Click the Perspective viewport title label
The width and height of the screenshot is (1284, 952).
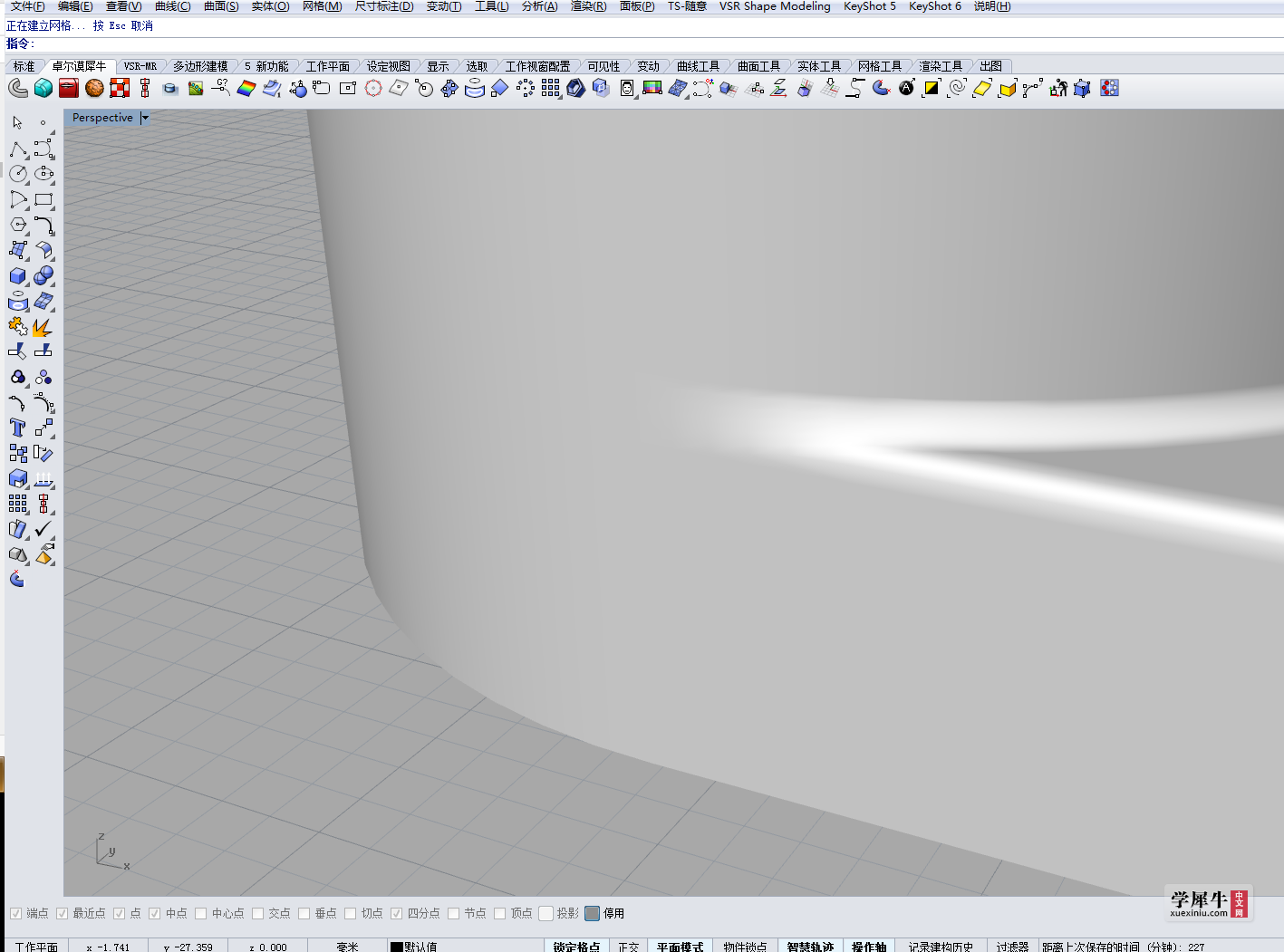click(102, 118)
